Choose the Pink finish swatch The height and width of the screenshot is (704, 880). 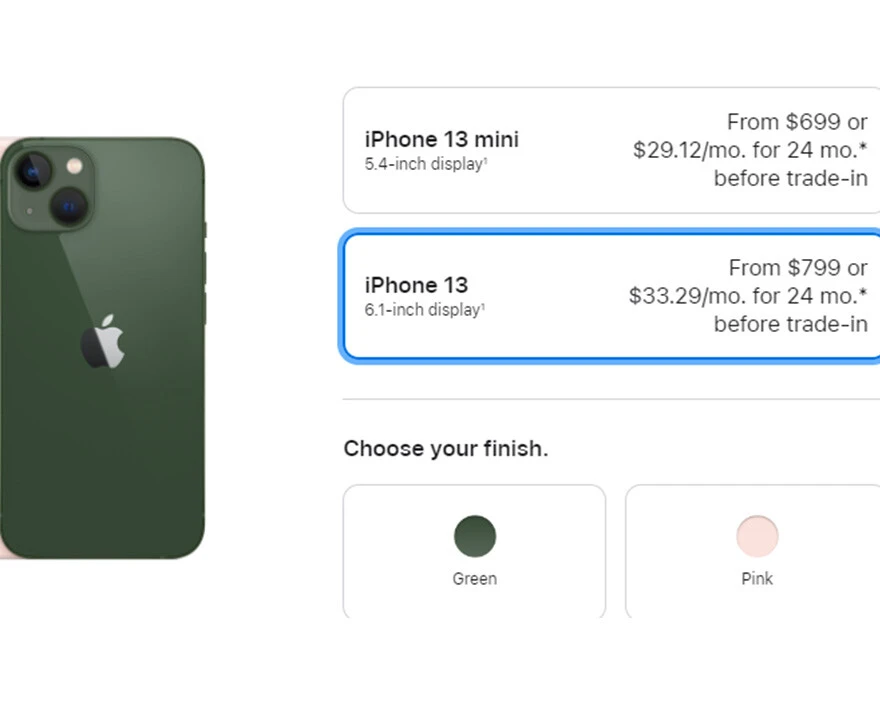[x=756, y=535]
